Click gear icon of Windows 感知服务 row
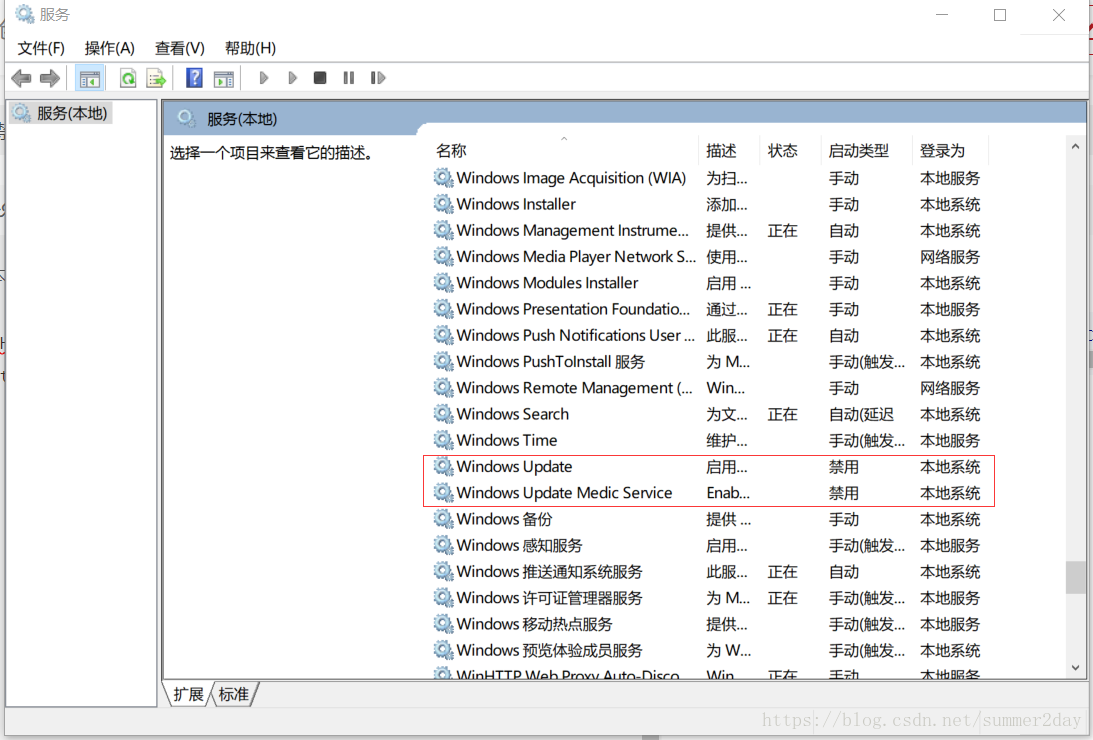1093x740 pixels. (443, 544)
